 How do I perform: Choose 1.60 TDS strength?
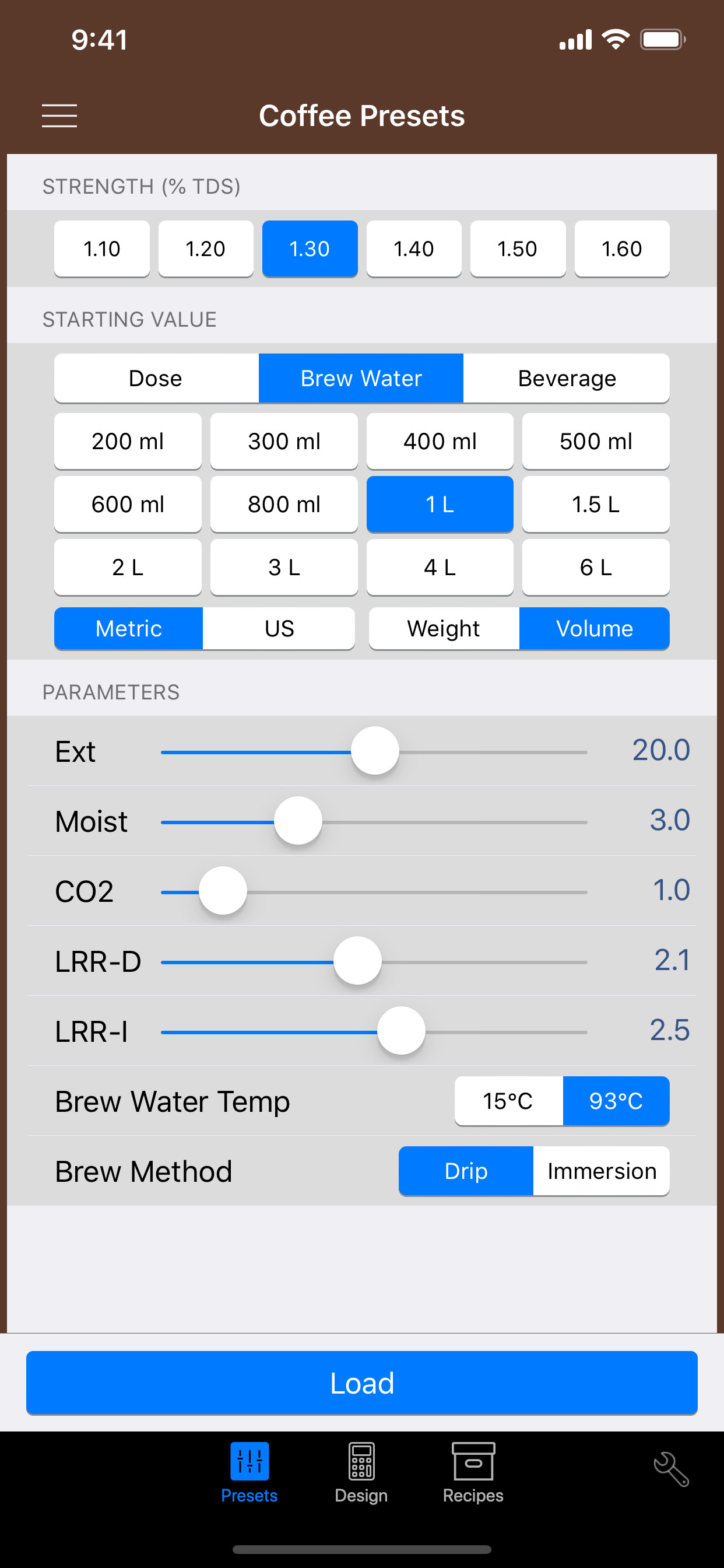coord(621,249)
